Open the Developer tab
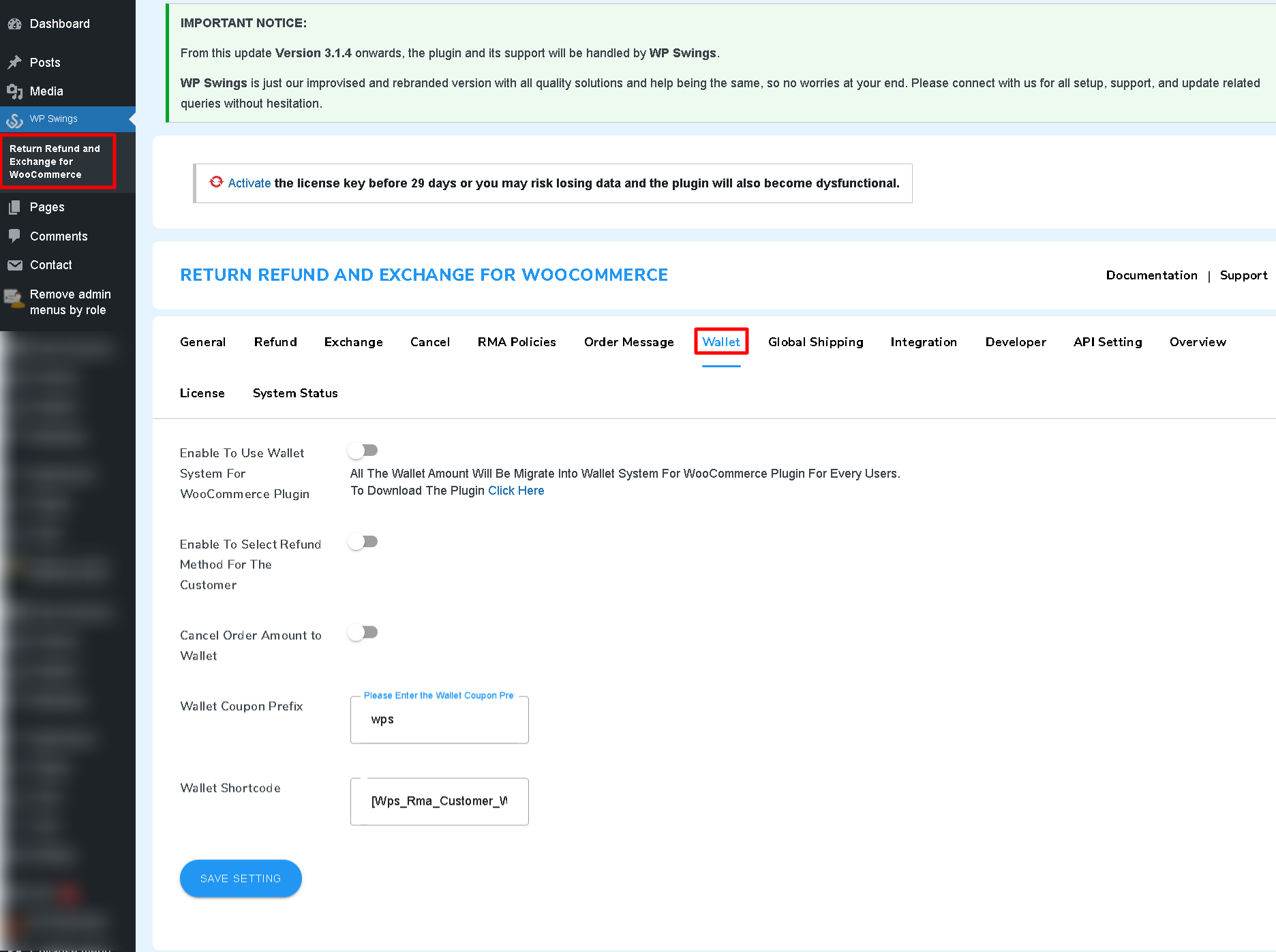The height and width of the screenshot is (952, 1276). click(1016, 342)
